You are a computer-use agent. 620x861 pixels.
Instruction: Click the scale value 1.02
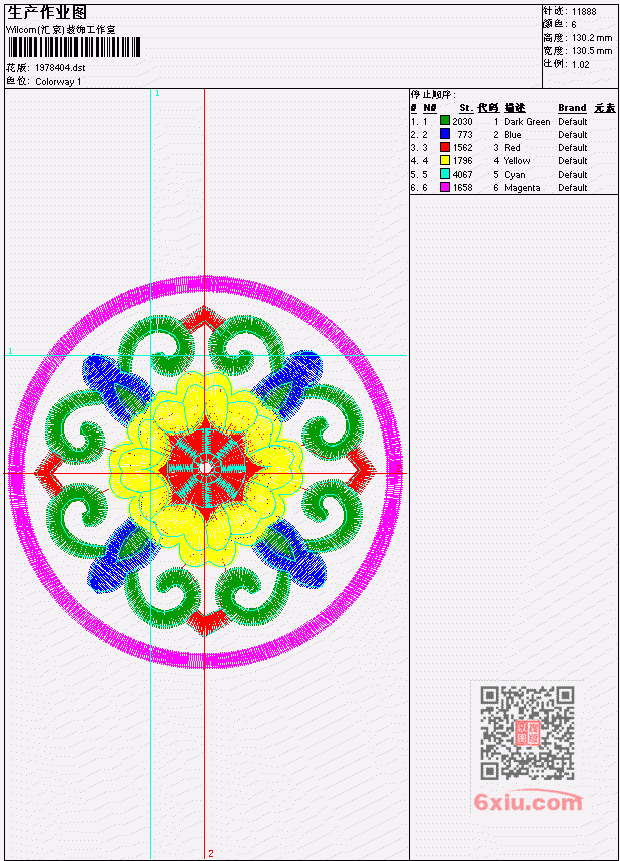click(x=580, y=65)
